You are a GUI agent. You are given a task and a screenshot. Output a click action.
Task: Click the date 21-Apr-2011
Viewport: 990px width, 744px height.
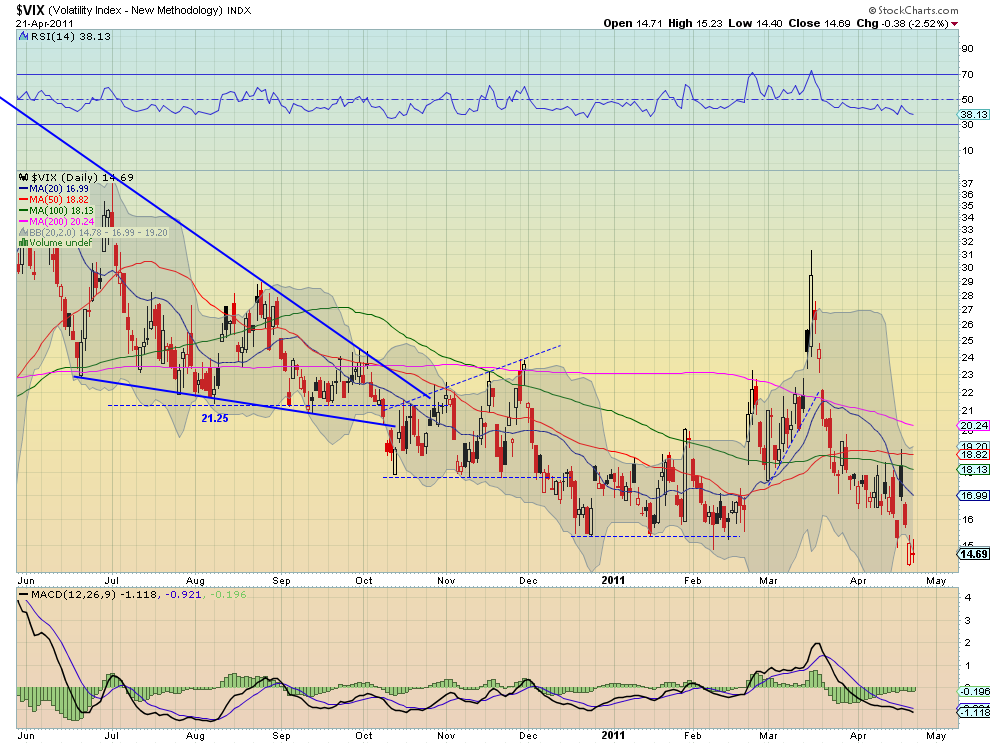point(42,23)
